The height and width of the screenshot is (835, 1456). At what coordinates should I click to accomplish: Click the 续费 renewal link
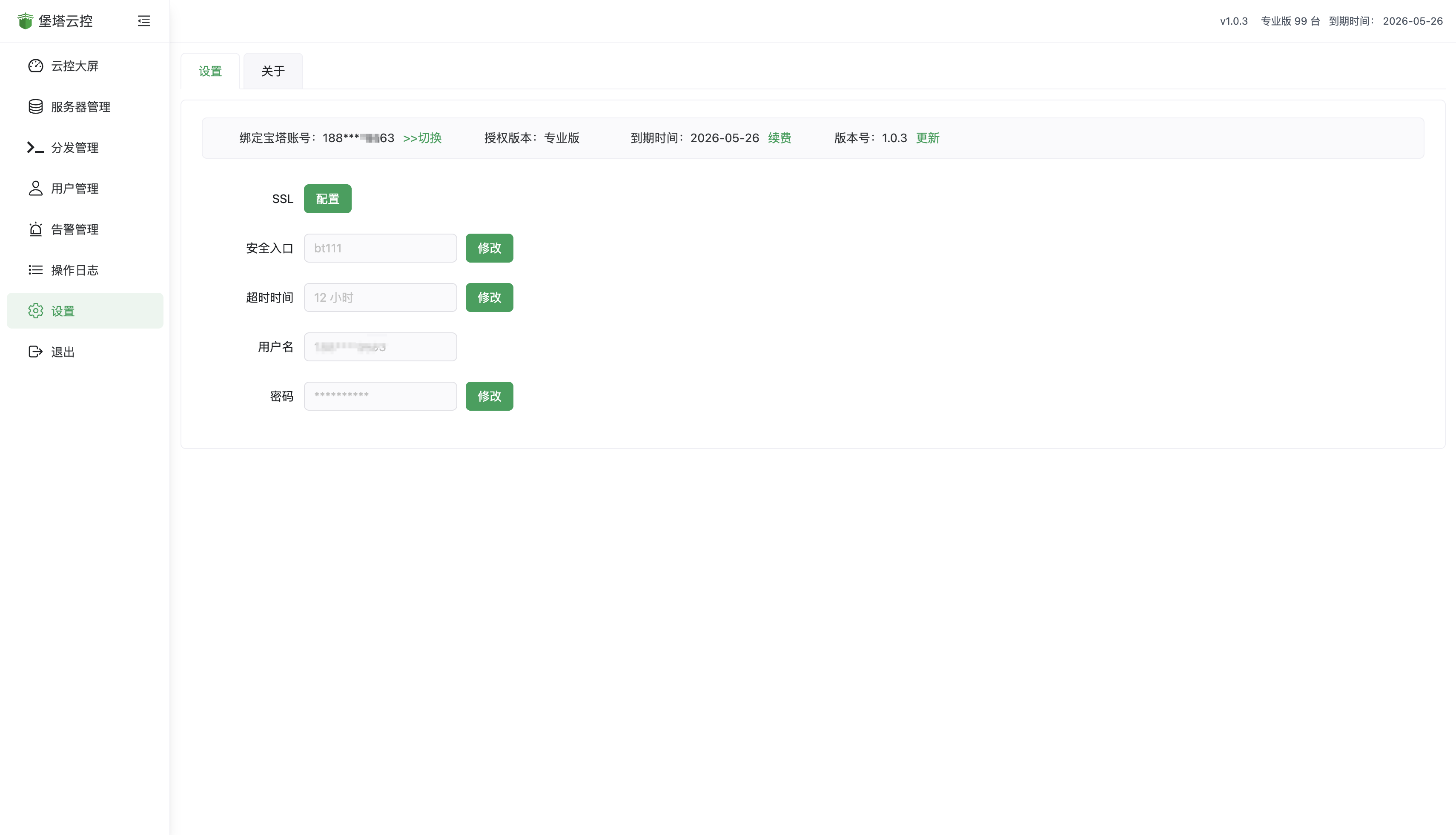(779, 138)
